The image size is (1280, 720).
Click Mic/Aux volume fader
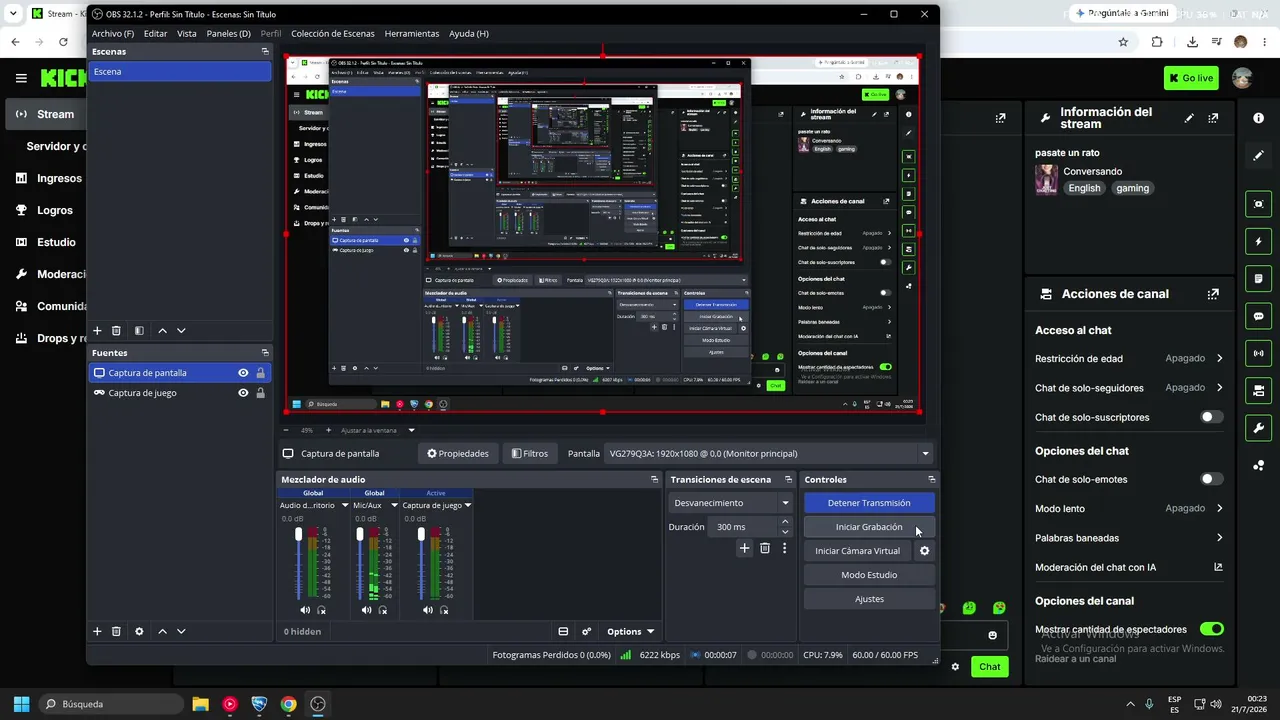[x=360, y=536]
